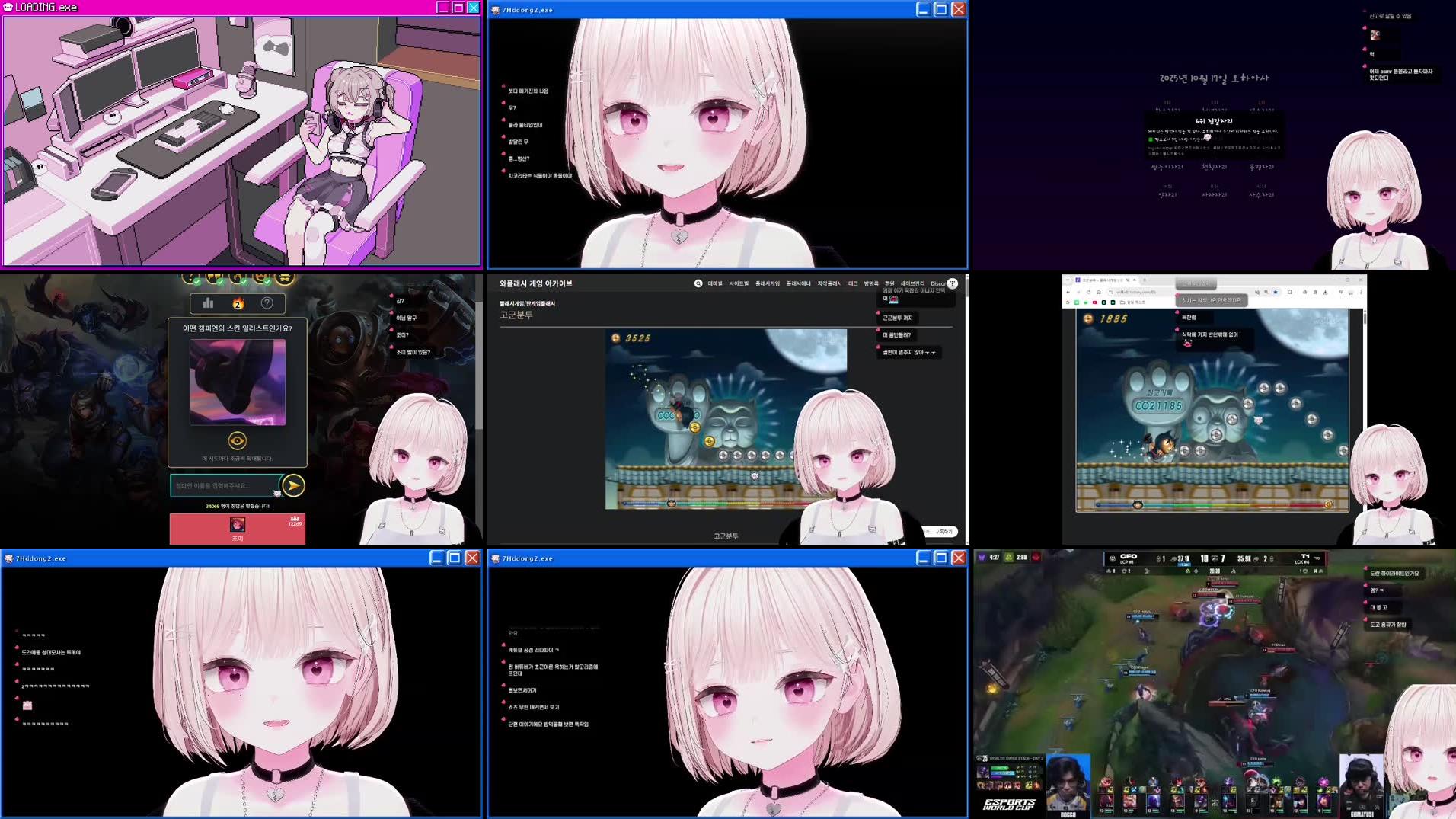Click the streak fire icon in the quiz
Image resolution: width=1456 pixels, height=819 pixels.
[x=238, y=304]
